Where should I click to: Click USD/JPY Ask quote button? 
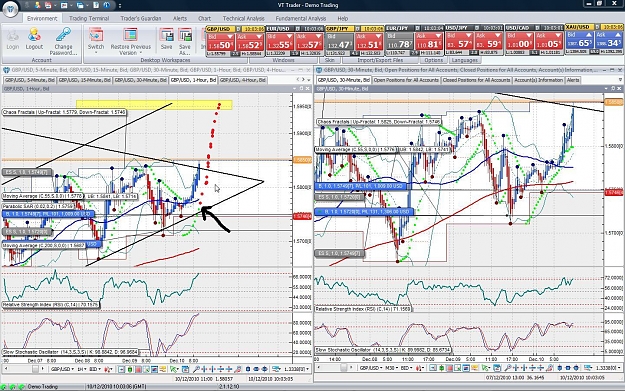pos(489,41)
